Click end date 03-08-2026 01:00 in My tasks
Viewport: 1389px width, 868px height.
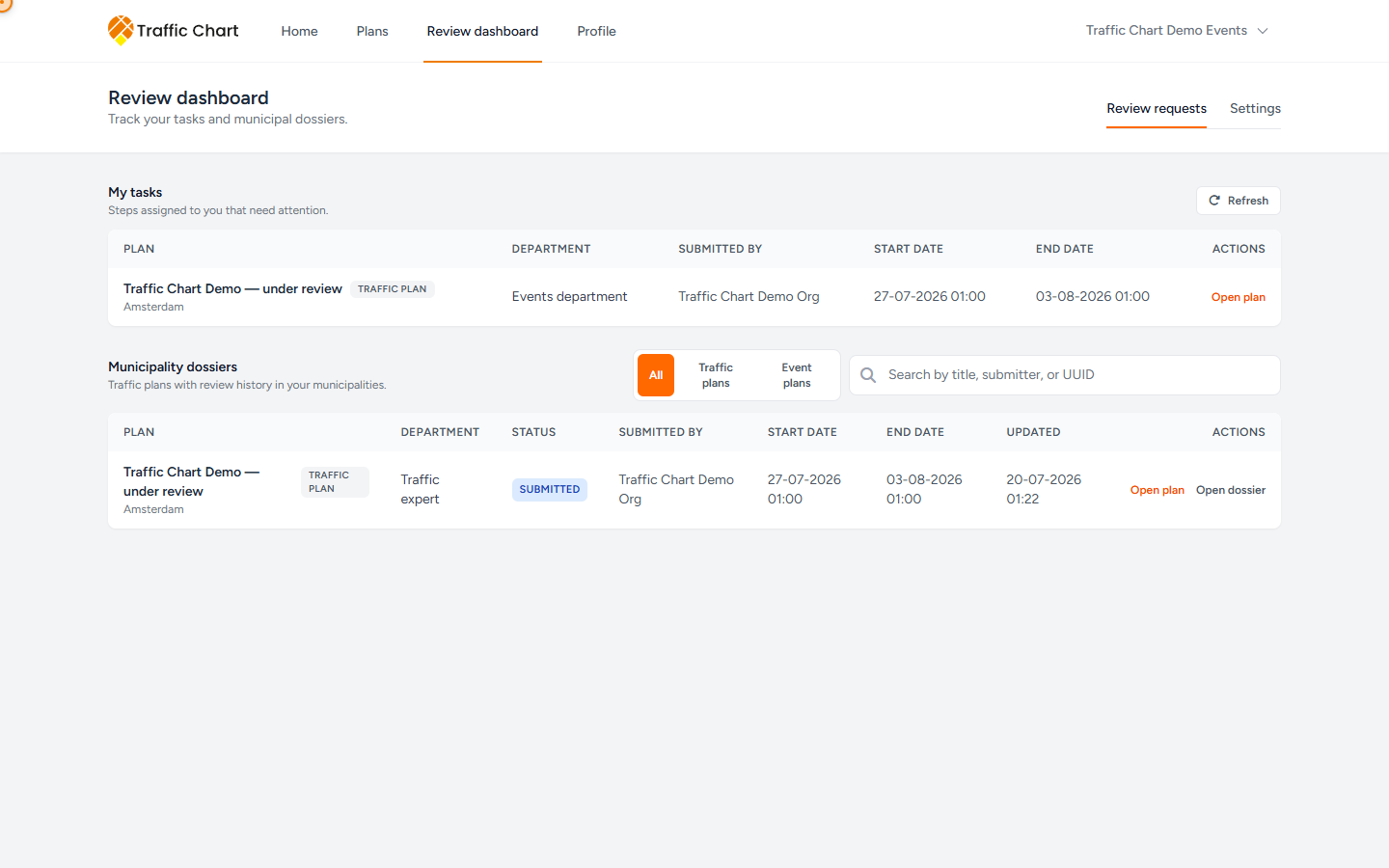pyautogui.click(x=1092, y=297)
